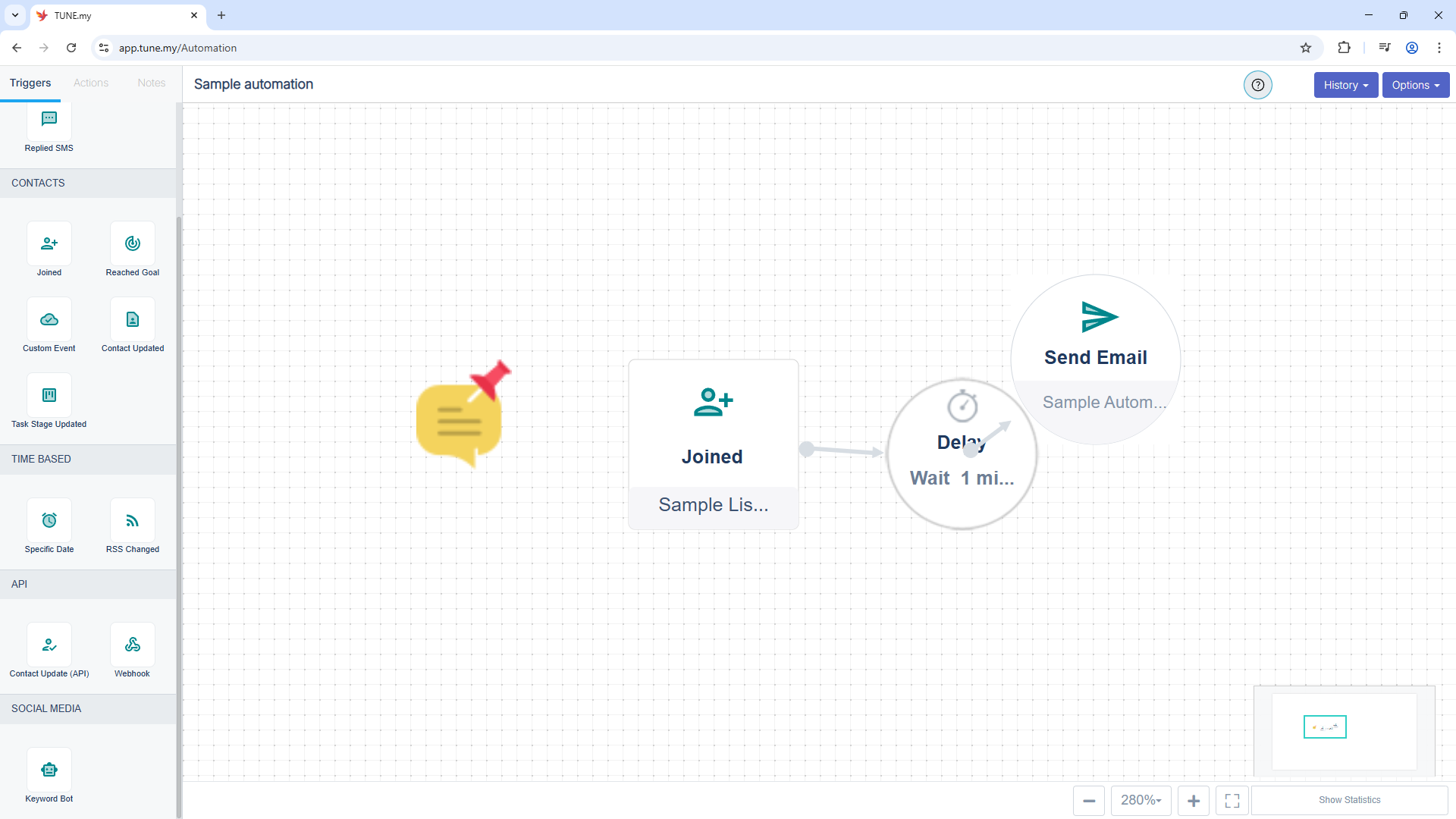Choose the Keyword Bot social media trigger
1456x819 pixels.
49,770
